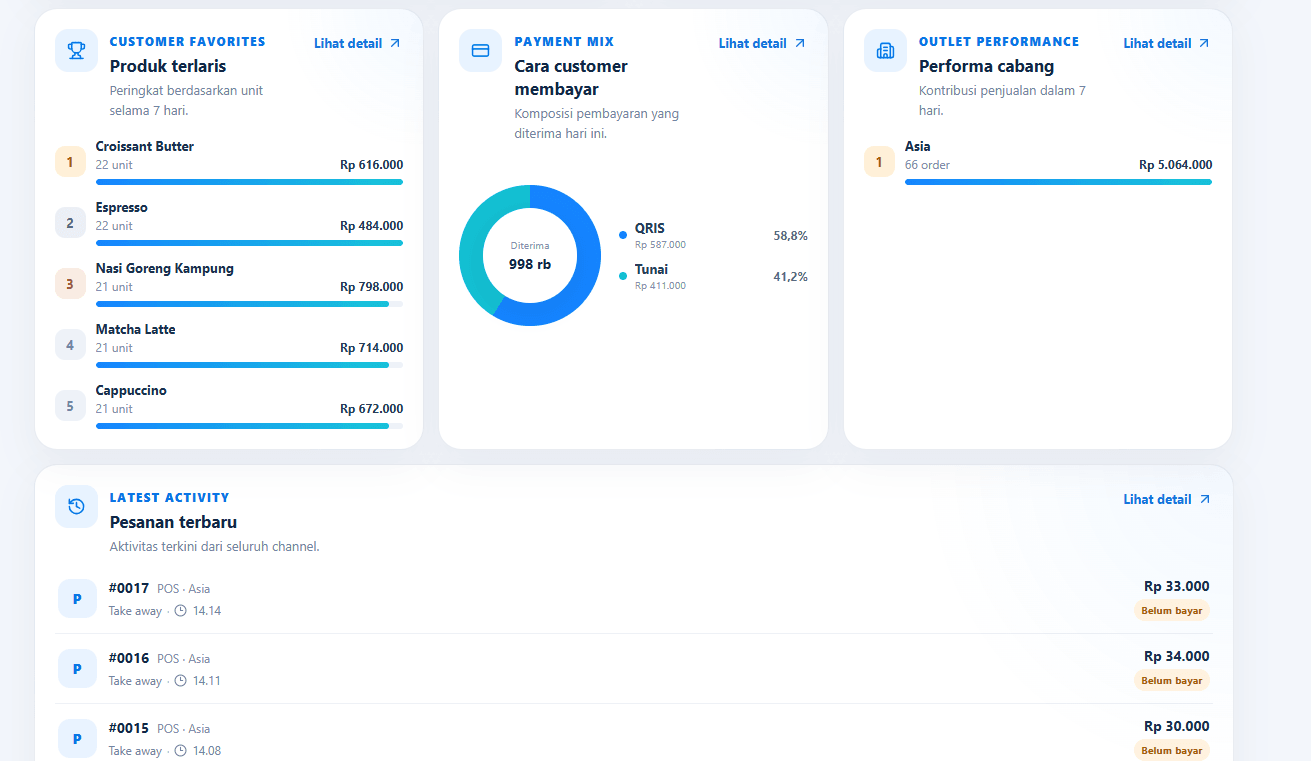Select order number #0017
1311x761 pixels.
pyautogui.click(x=129, y=588)
